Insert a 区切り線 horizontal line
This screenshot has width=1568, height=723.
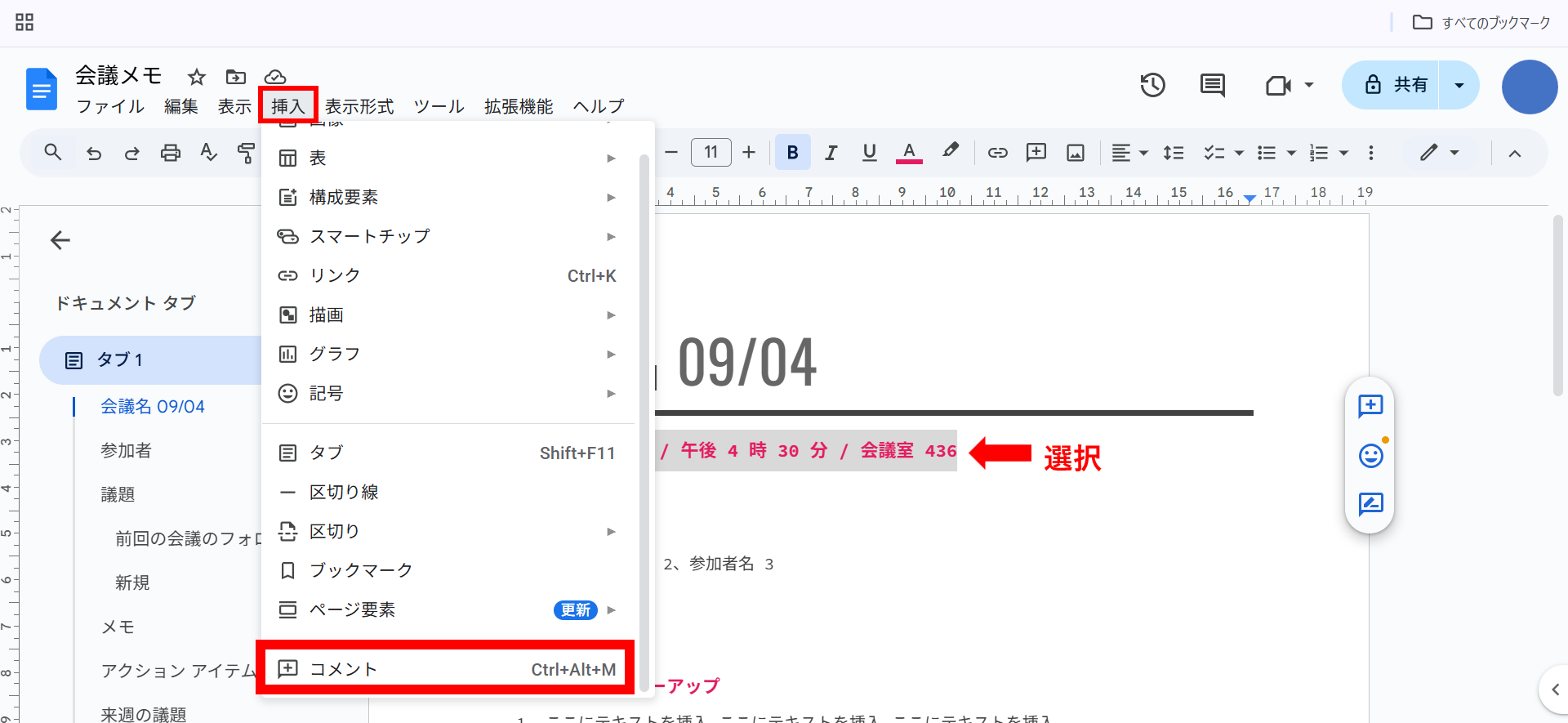pos(448,492)
